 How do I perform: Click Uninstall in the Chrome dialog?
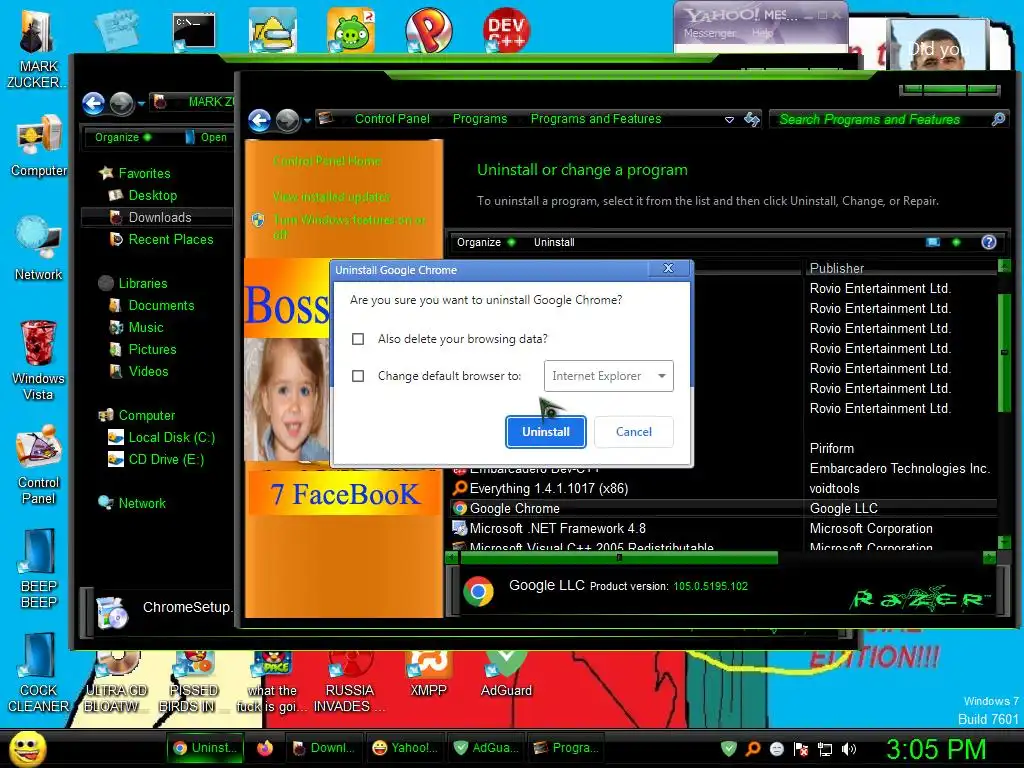(x=545, y=432)
